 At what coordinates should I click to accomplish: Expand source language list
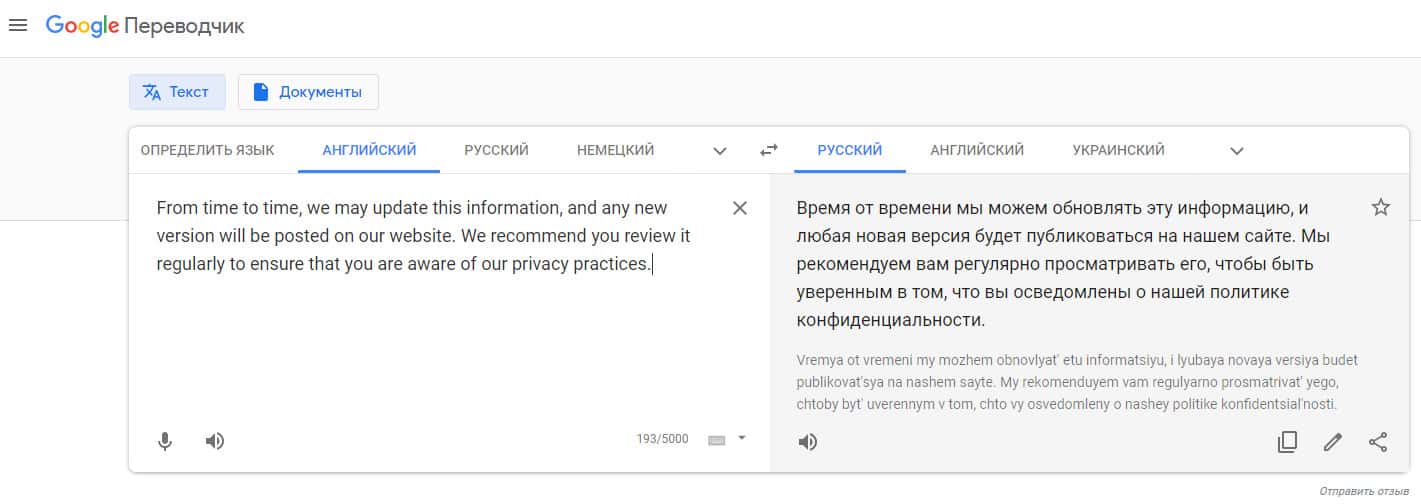[719, 151]
